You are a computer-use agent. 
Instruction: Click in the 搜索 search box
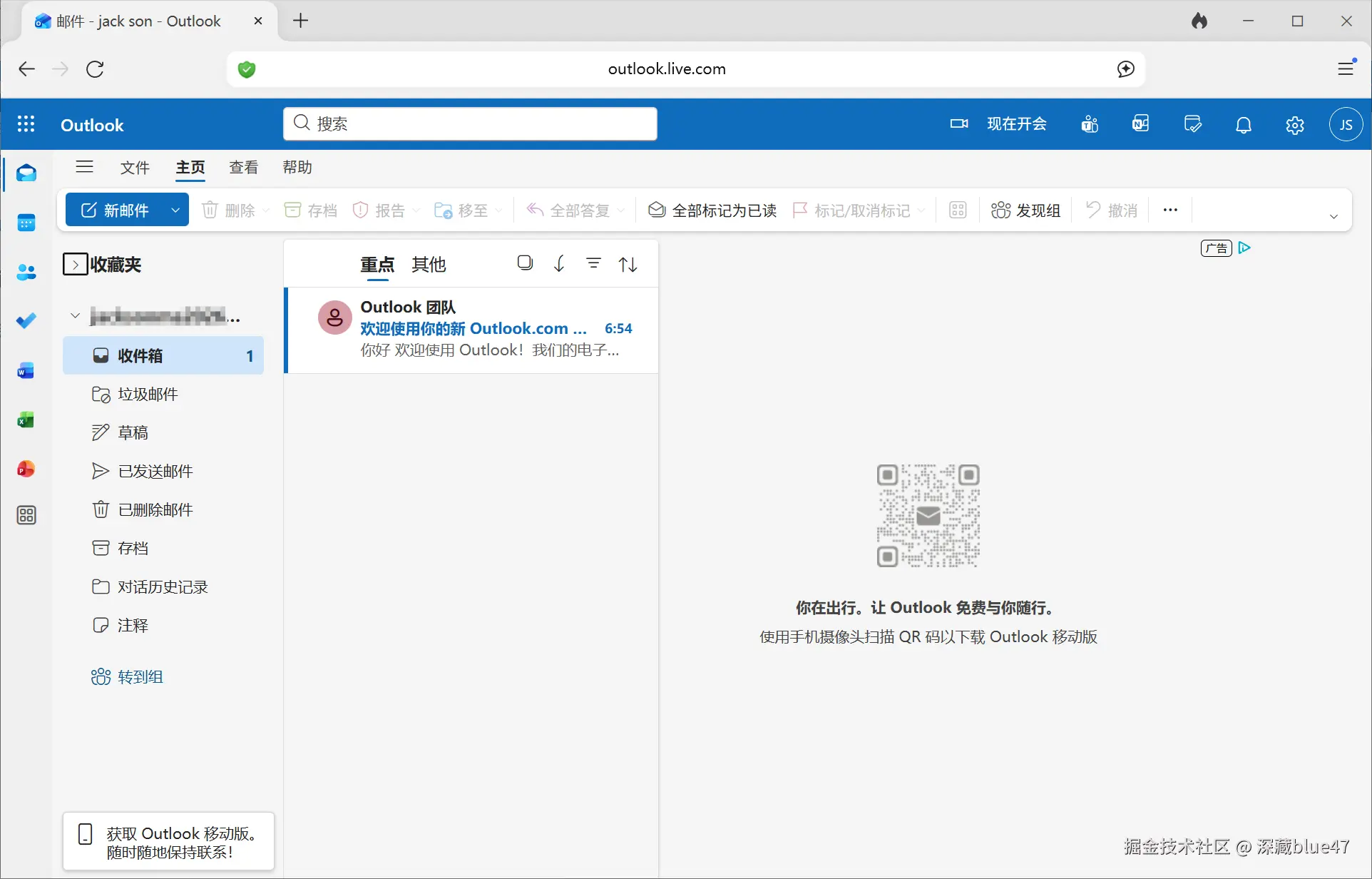point(471,123)
